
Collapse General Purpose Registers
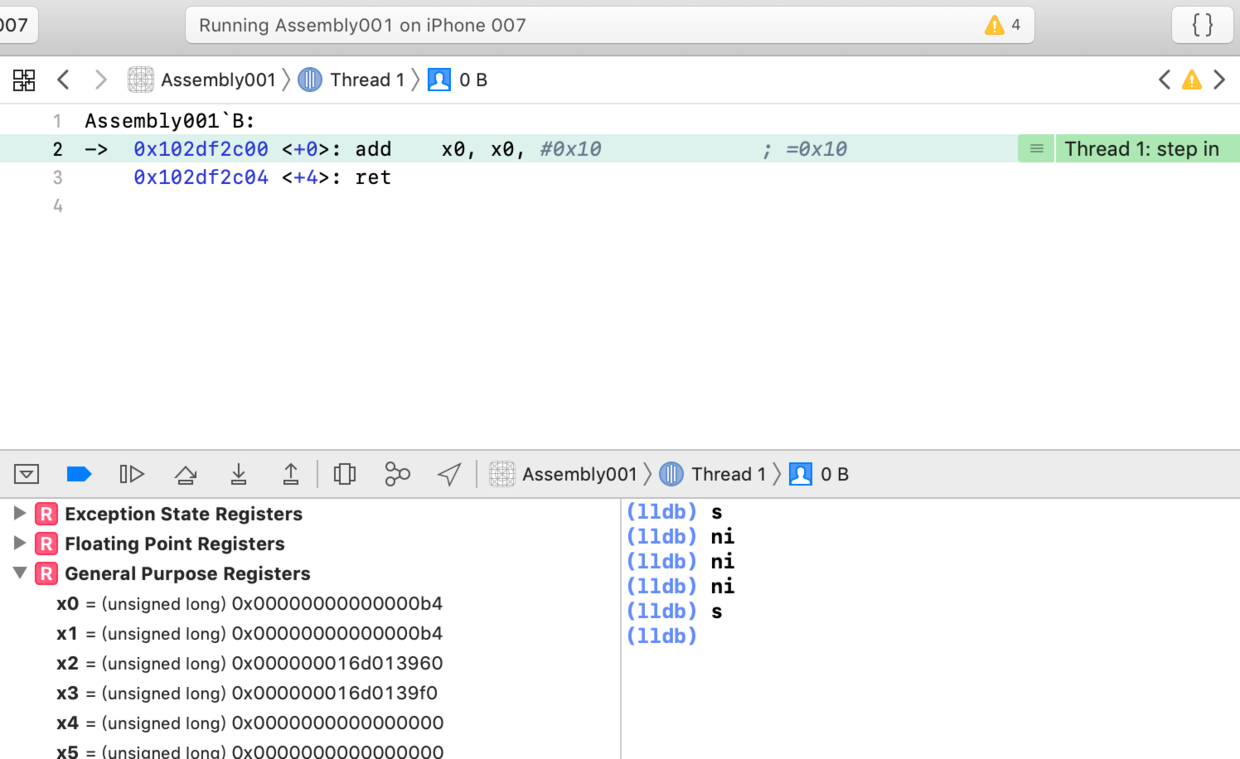click(19, 573)
